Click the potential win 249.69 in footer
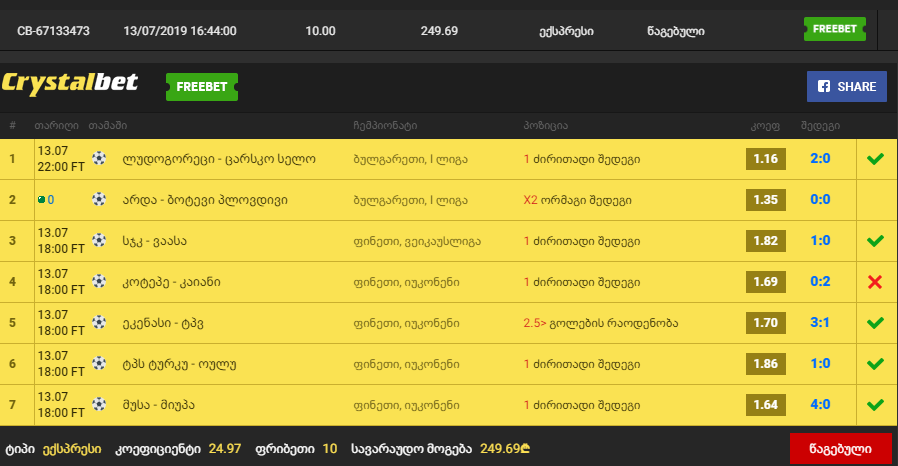The width and height of the screenshot is (898, 466). pos(505,449)
